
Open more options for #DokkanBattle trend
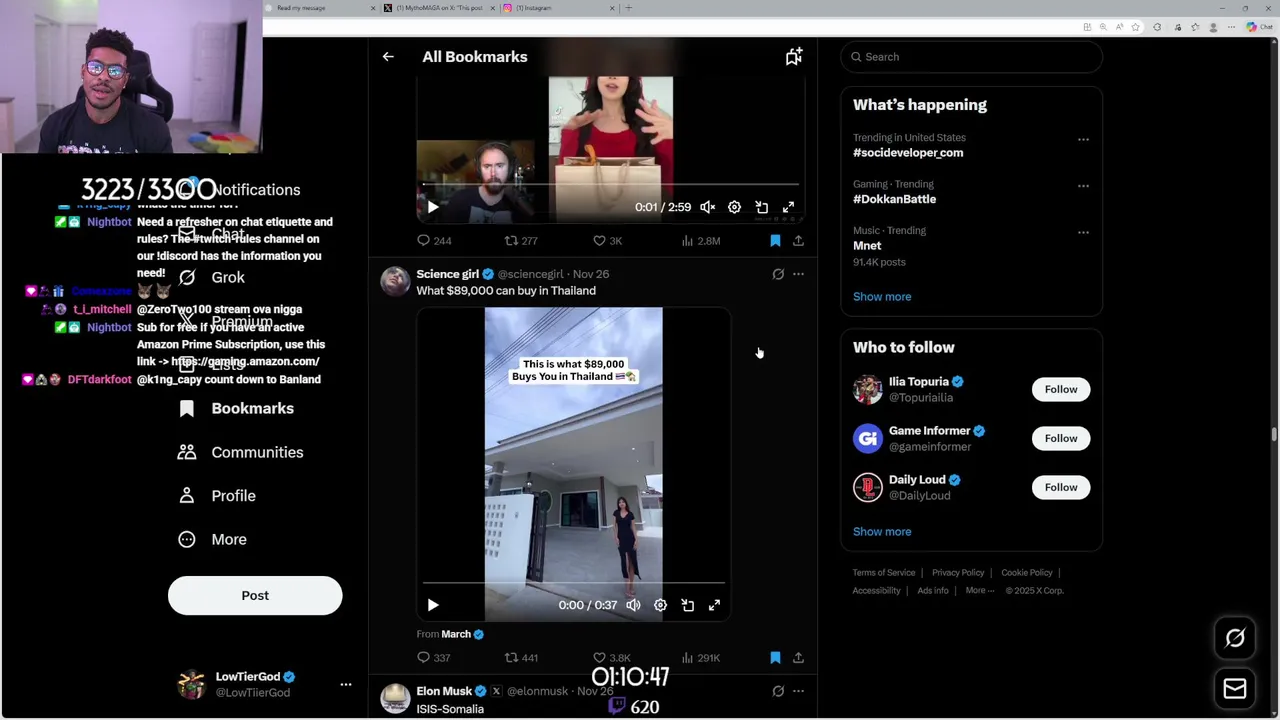pyautogui.click(x=1083, y=186)
